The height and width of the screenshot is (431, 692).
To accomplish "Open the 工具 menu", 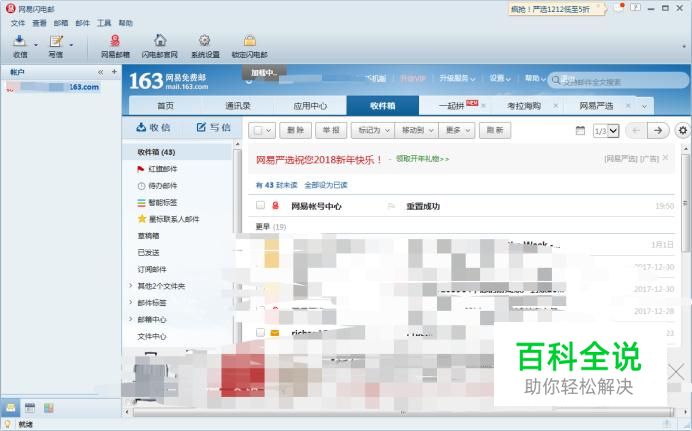I will [x=104, y=23].
